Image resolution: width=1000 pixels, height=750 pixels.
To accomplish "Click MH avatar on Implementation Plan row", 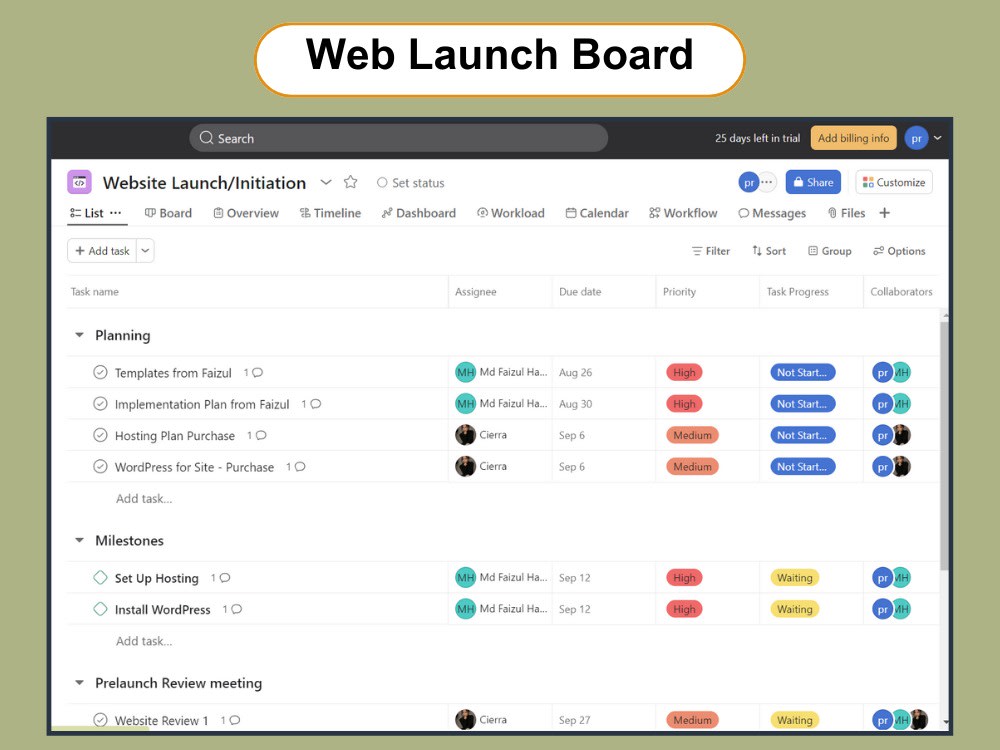I will pyautogui.click(x=466, y=404).
